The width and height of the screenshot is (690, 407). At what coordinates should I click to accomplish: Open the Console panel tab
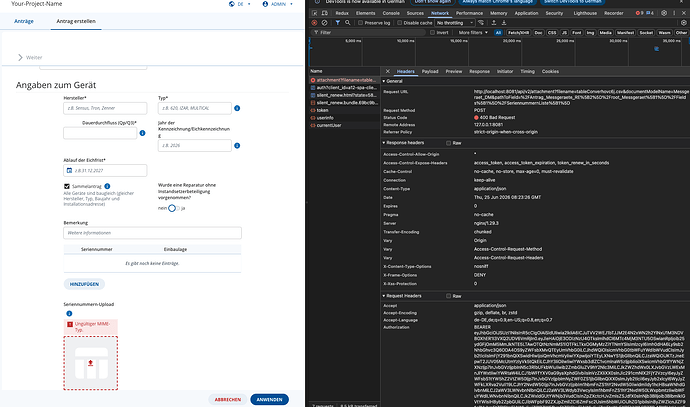391,13
